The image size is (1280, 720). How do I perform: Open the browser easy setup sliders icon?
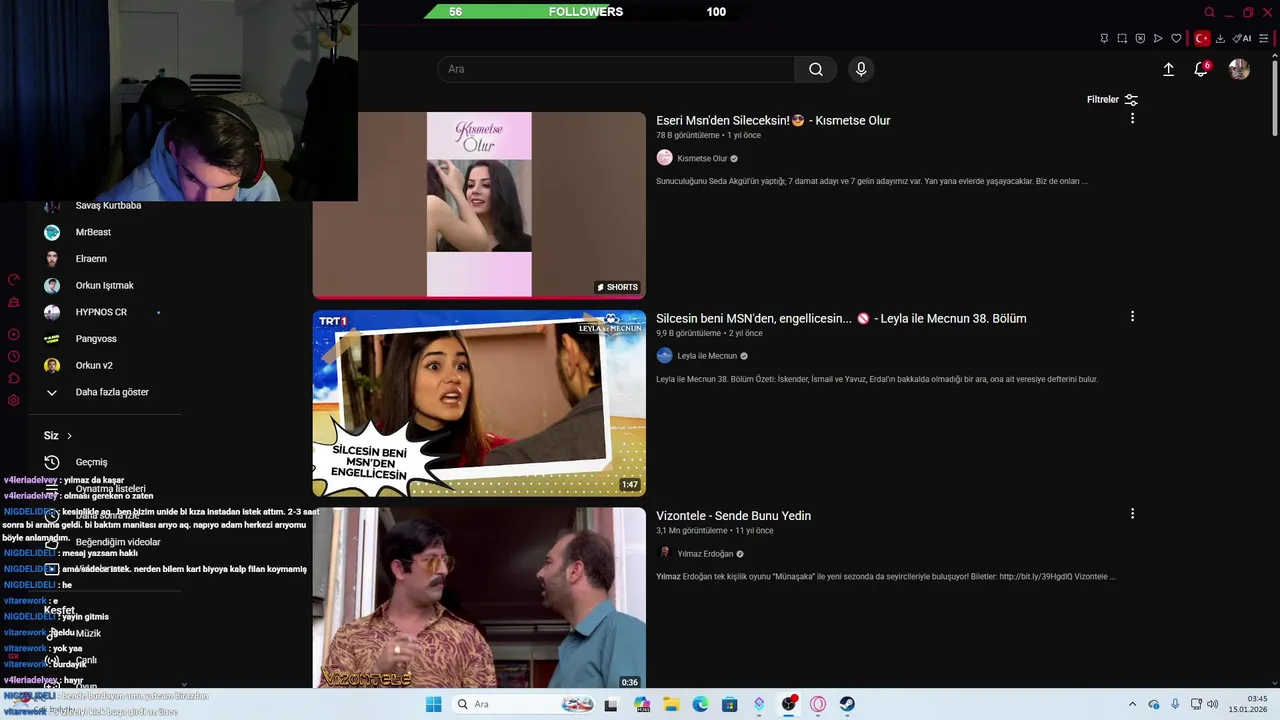point(1264,39)
